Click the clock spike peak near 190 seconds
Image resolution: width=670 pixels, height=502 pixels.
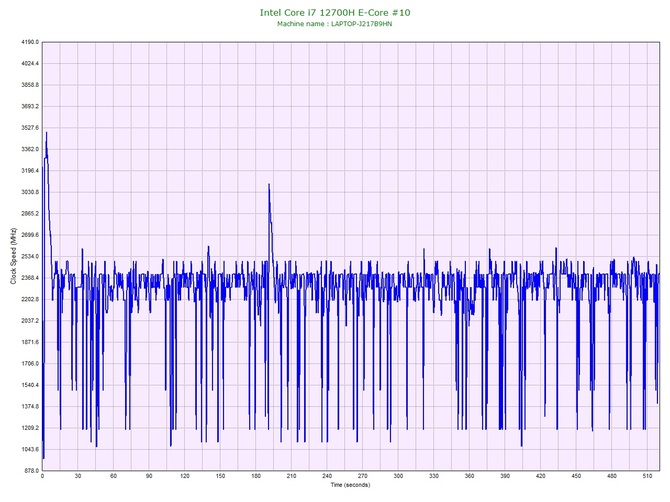coord(269,185)
